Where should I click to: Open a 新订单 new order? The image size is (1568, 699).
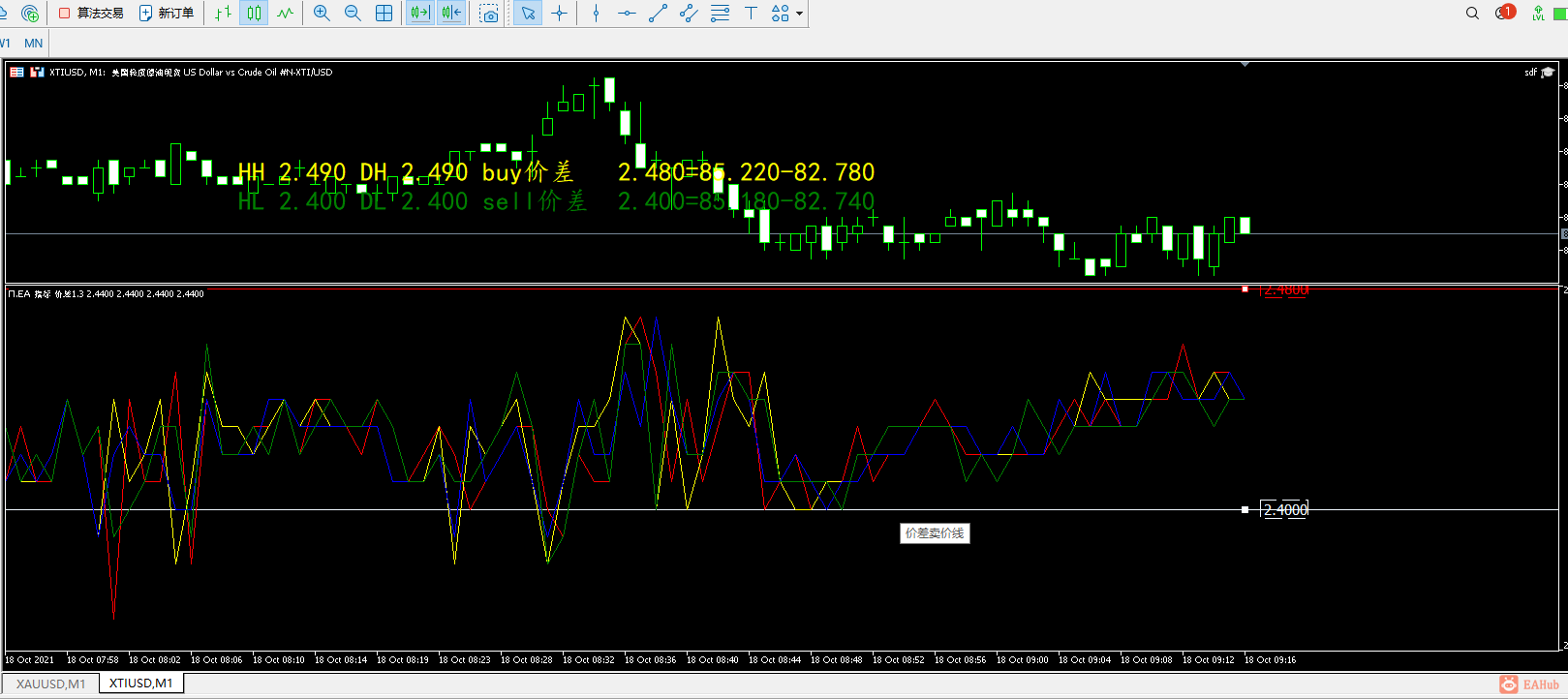167,14
